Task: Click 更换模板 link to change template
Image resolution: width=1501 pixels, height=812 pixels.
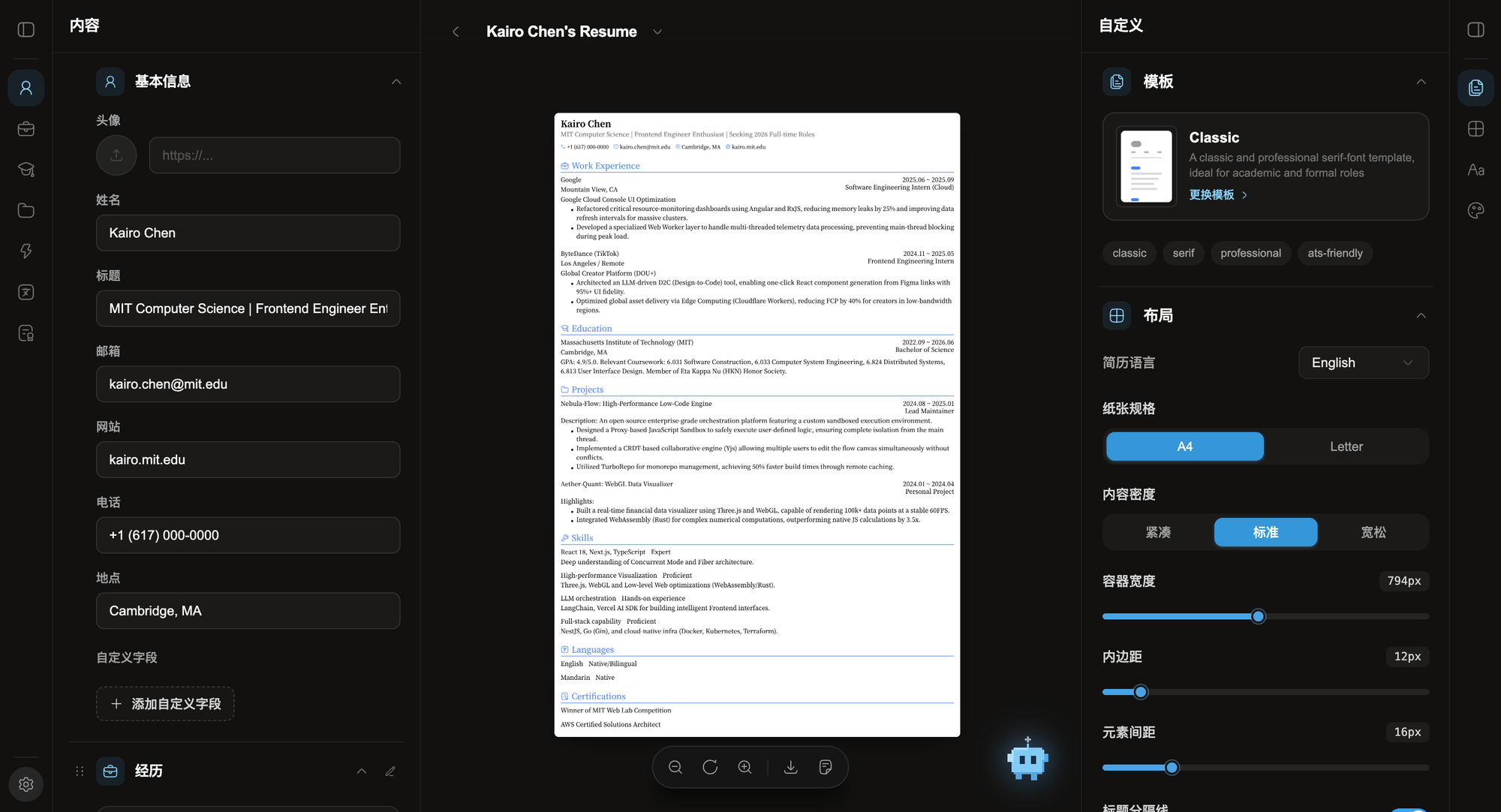Action: (x=1218, y=194)
